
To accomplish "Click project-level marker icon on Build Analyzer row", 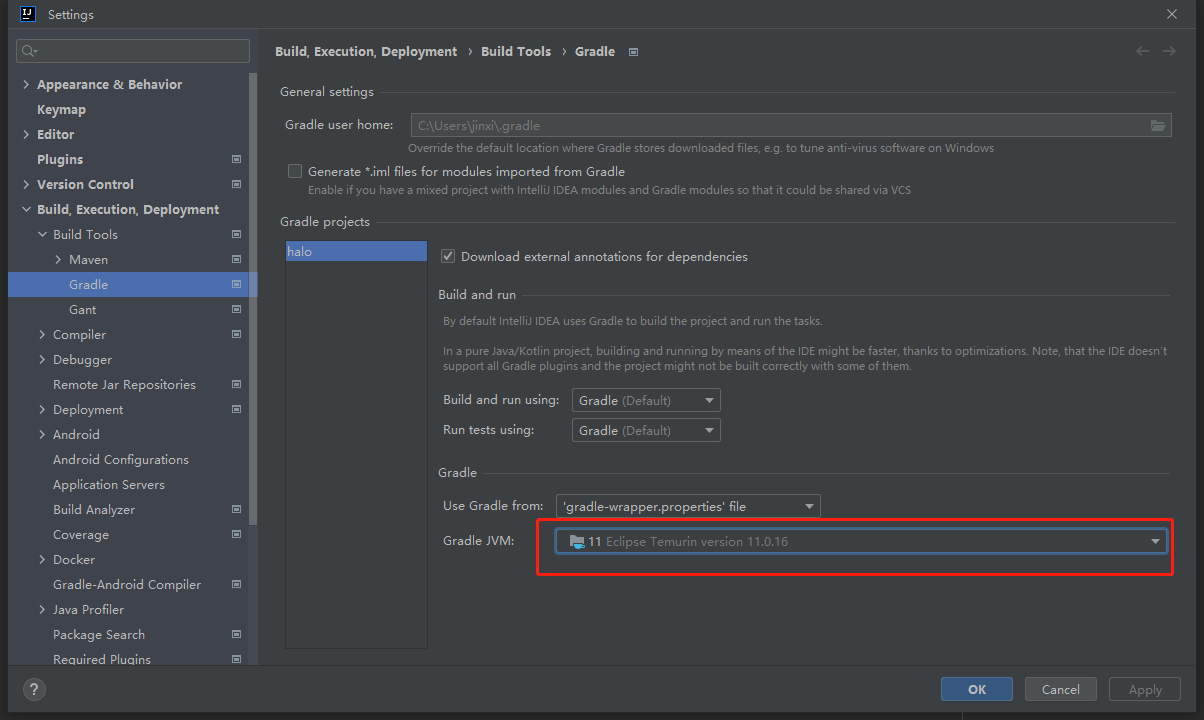I will click(x=236, y=509).
